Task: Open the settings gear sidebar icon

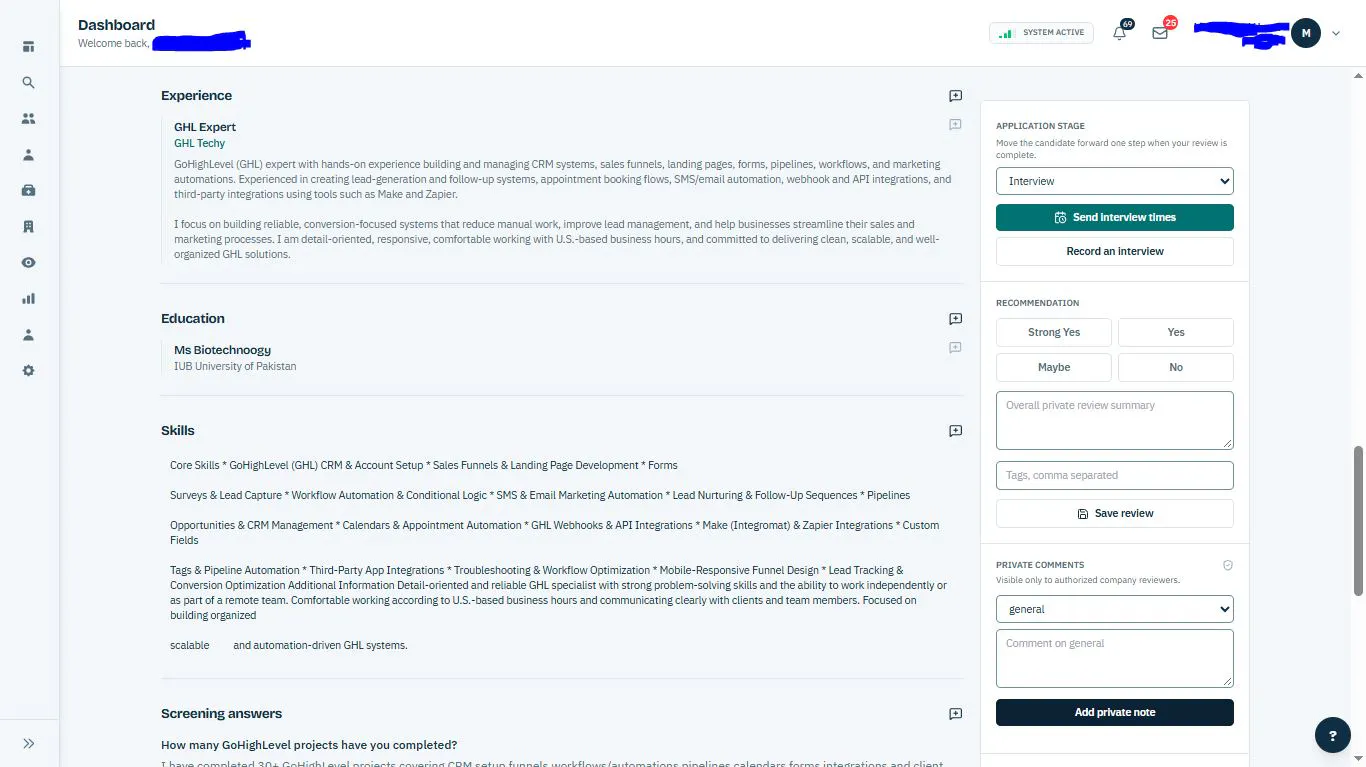Action: tap(28, 370)
